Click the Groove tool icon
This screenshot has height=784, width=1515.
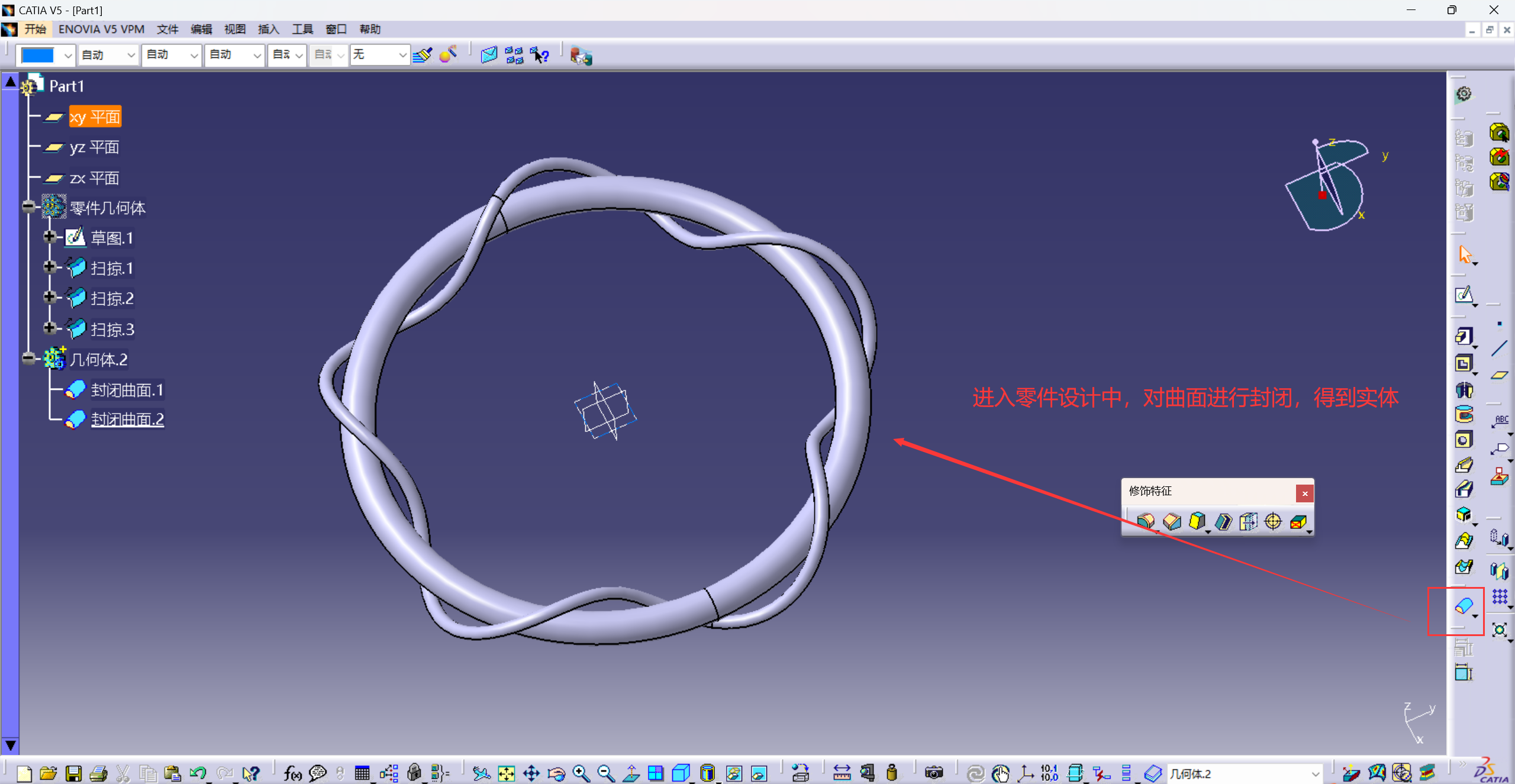pos(1464,414)
